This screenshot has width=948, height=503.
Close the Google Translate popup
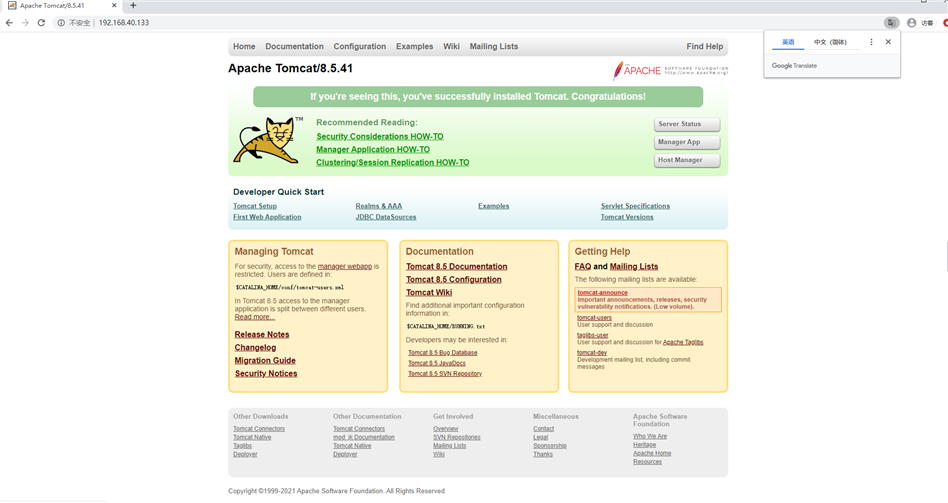[888, 42]
